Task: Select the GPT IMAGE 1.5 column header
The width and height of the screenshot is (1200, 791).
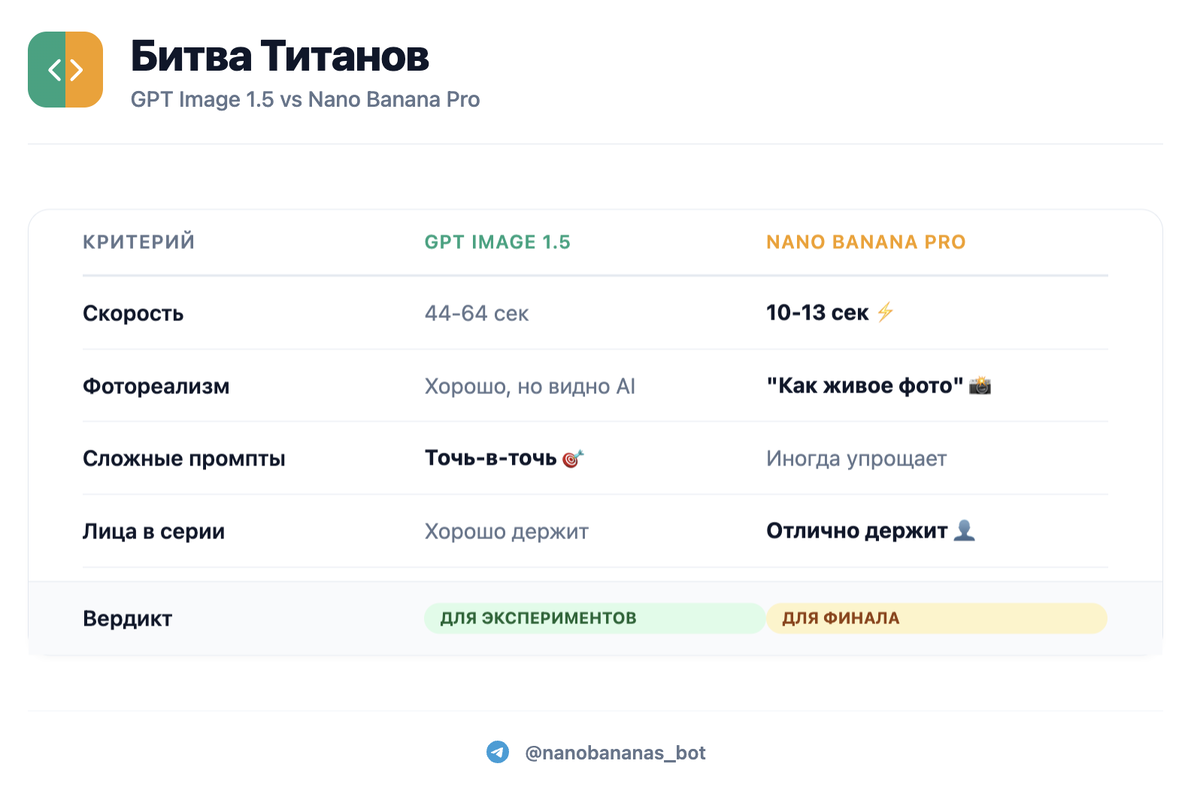Action: click(497, 242)
